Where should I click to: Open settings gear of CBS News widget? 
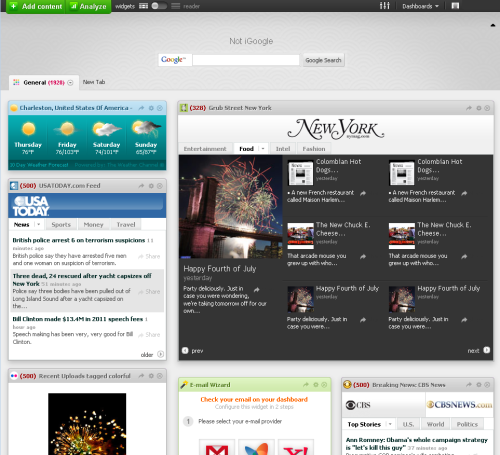click(479, 385)
